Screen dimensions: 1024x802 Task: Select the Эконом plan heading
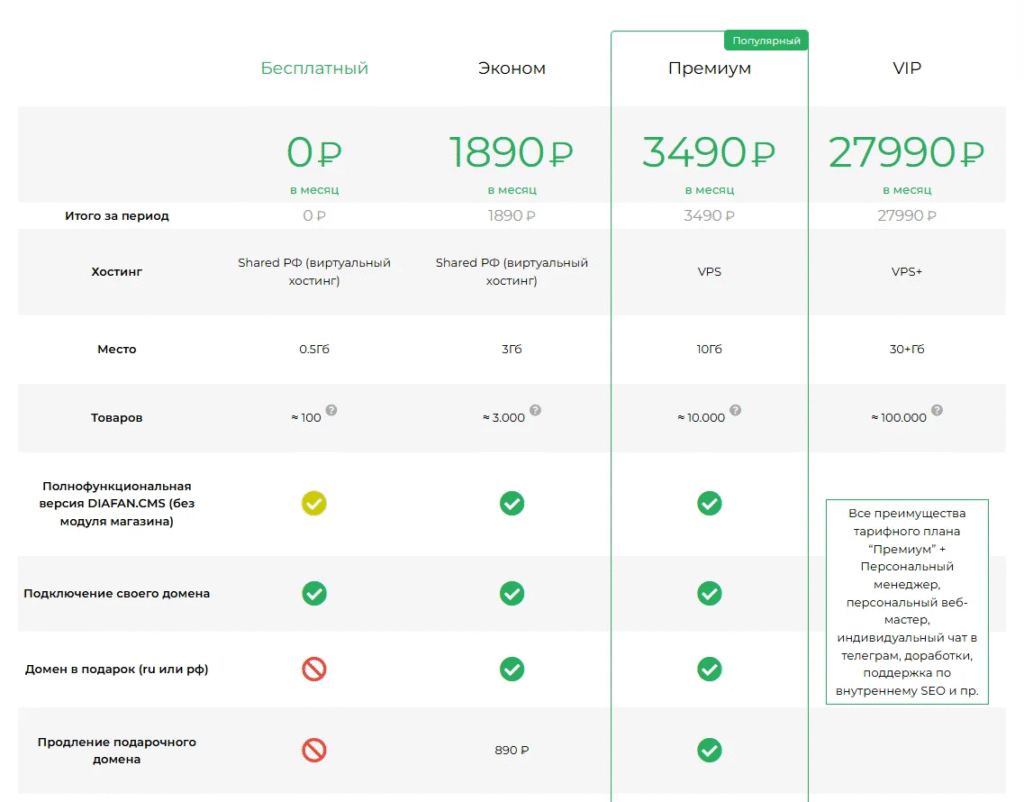[512, 68]
